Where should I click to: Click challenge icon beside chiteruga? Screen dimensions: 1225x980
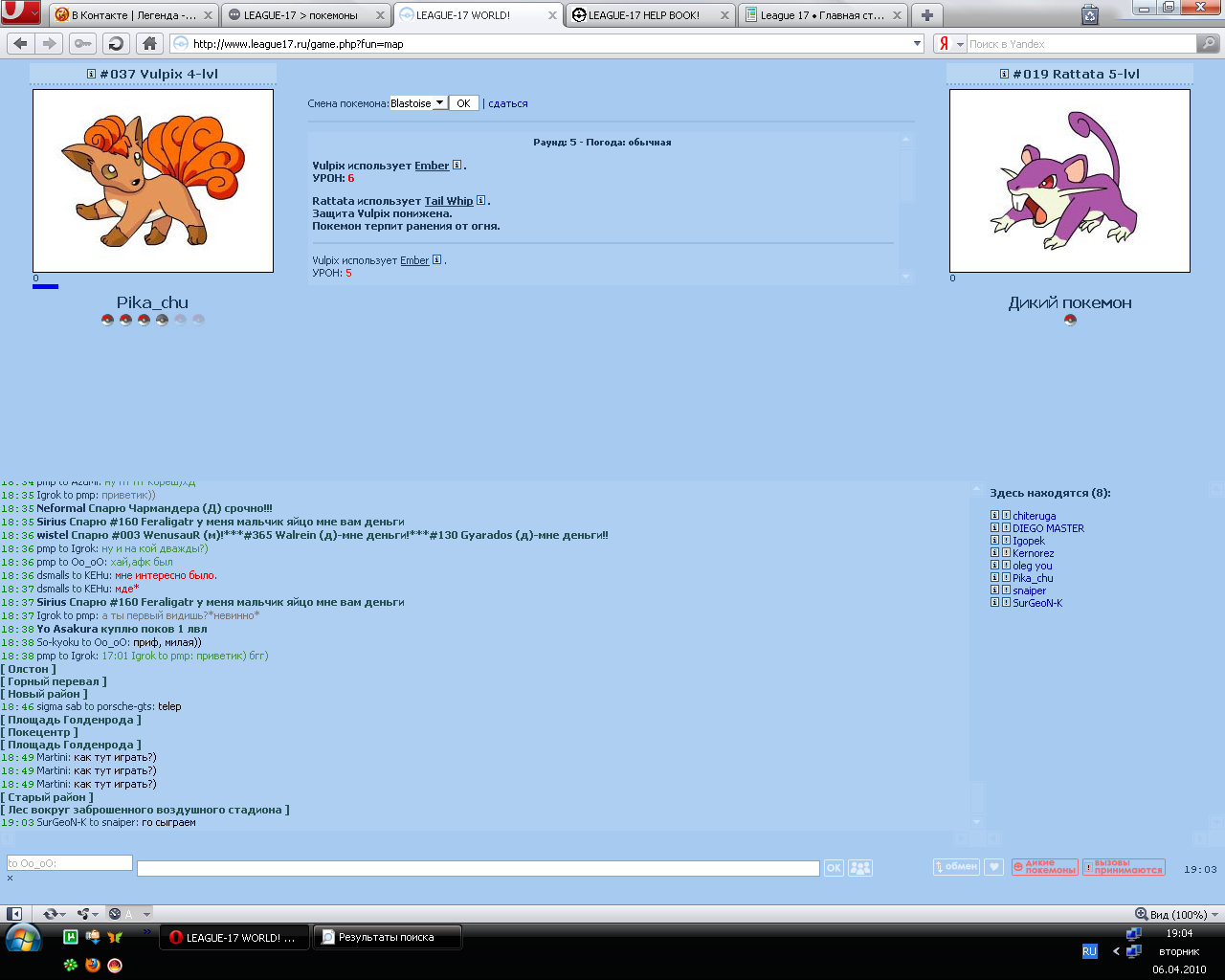pos(1006,515)
